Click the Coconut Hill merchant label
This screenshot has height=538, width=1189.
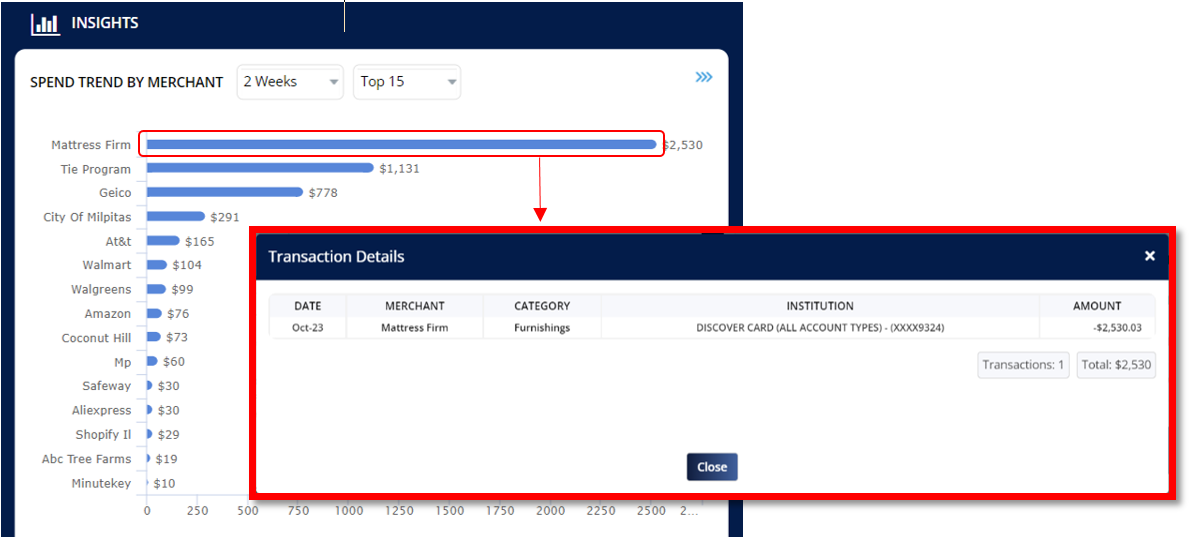[x=96, y=338]
